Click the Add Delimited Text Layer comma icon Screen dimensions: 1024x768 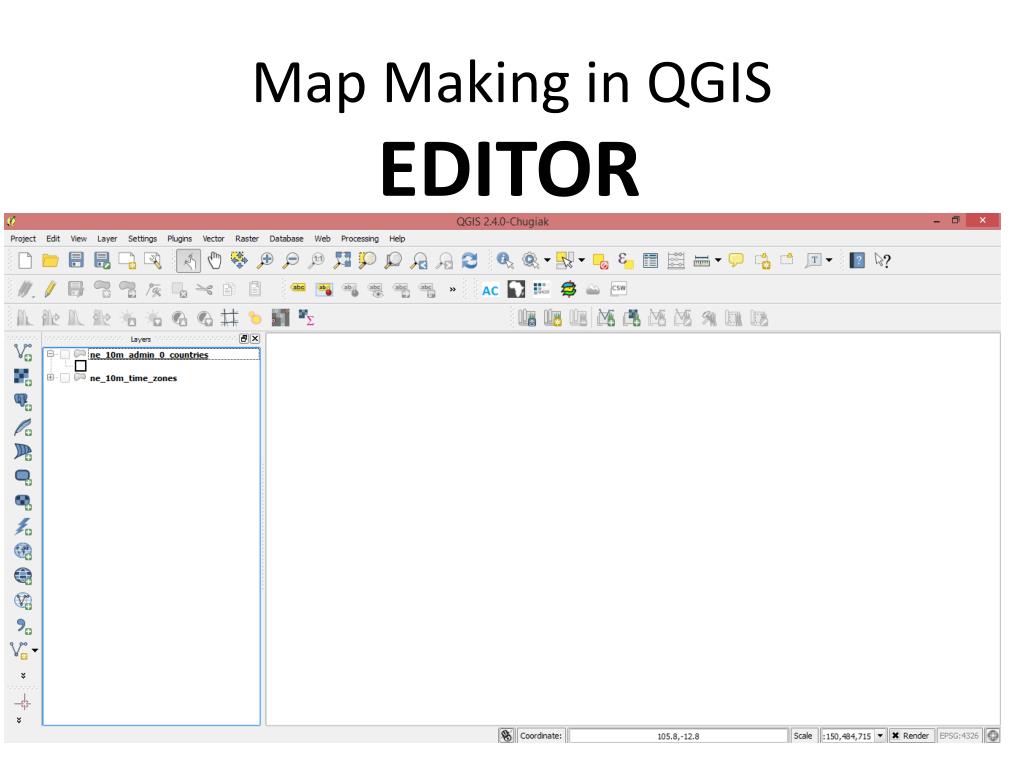click(23, 626)
